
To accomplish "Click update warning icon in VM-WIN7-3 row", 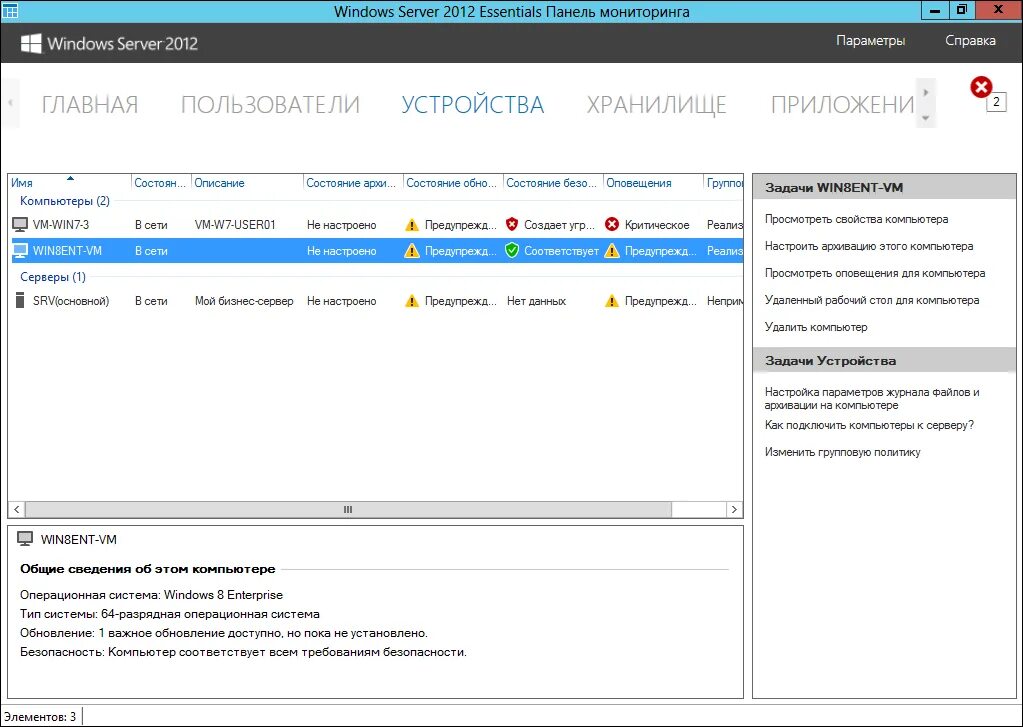I will 412,224.
